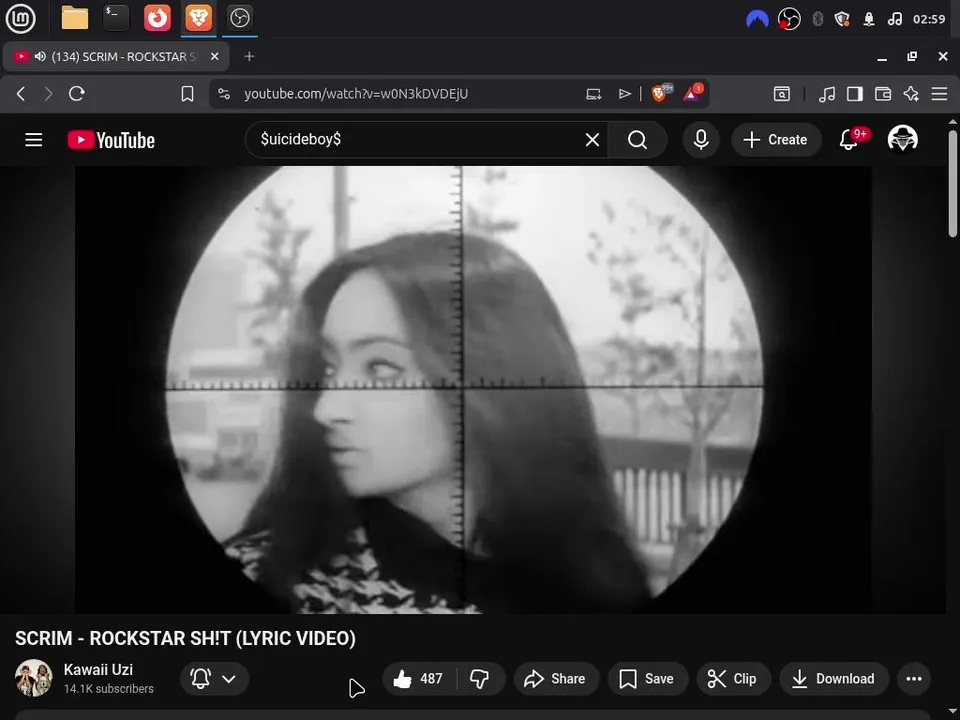Open the three-dot more actions menu
The width and height of the screenshot is (960, 720).
[x=914, y=678]
